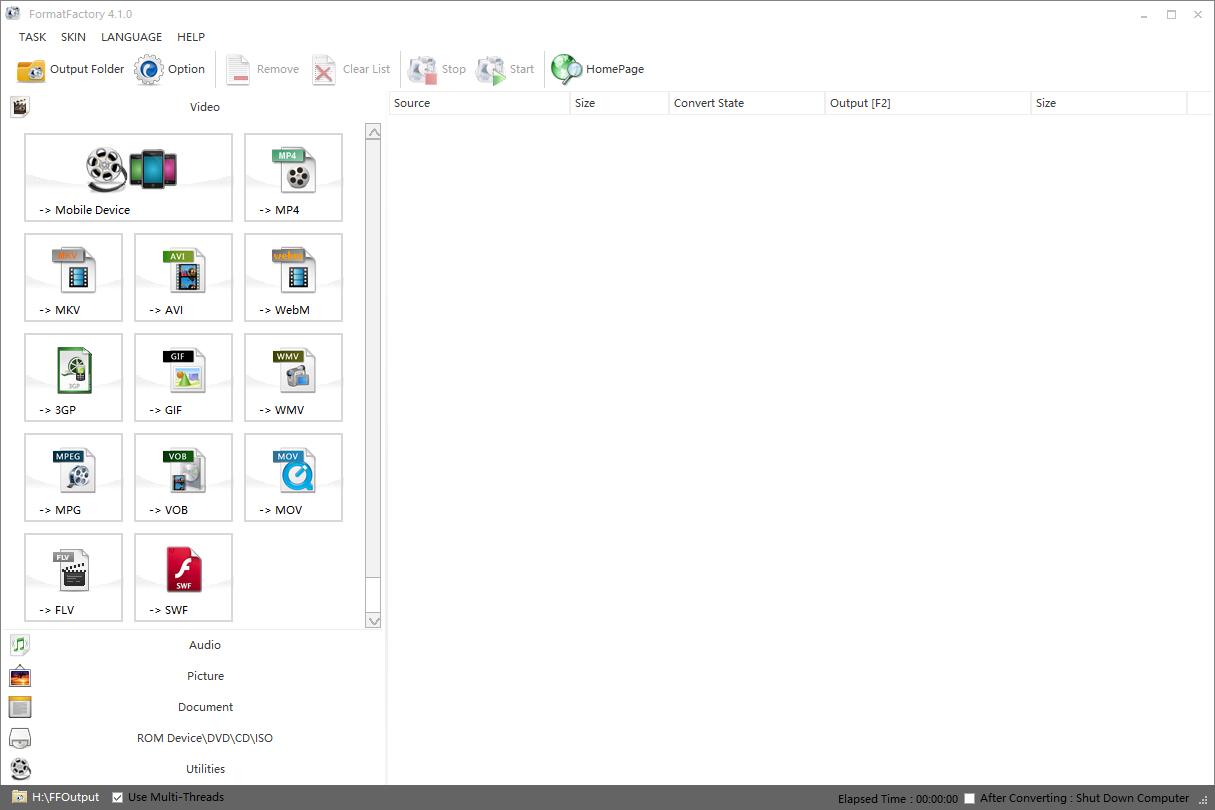Viewport: 1215px width, 810px height.
Task: Click the HomePage button
Action: [x=598, y=69]
